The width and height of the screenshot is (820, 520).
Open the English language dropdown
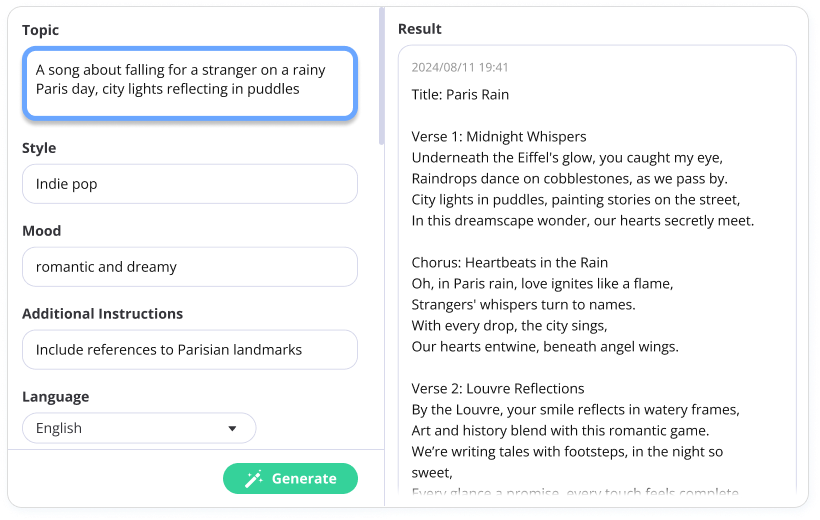(139, 428)
